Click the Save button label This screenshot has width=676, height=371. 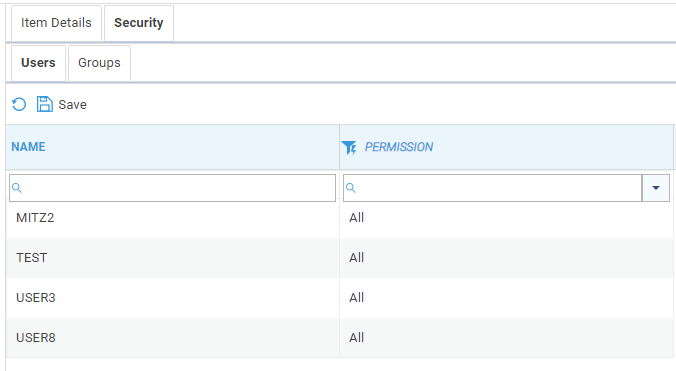click(72, 105)
